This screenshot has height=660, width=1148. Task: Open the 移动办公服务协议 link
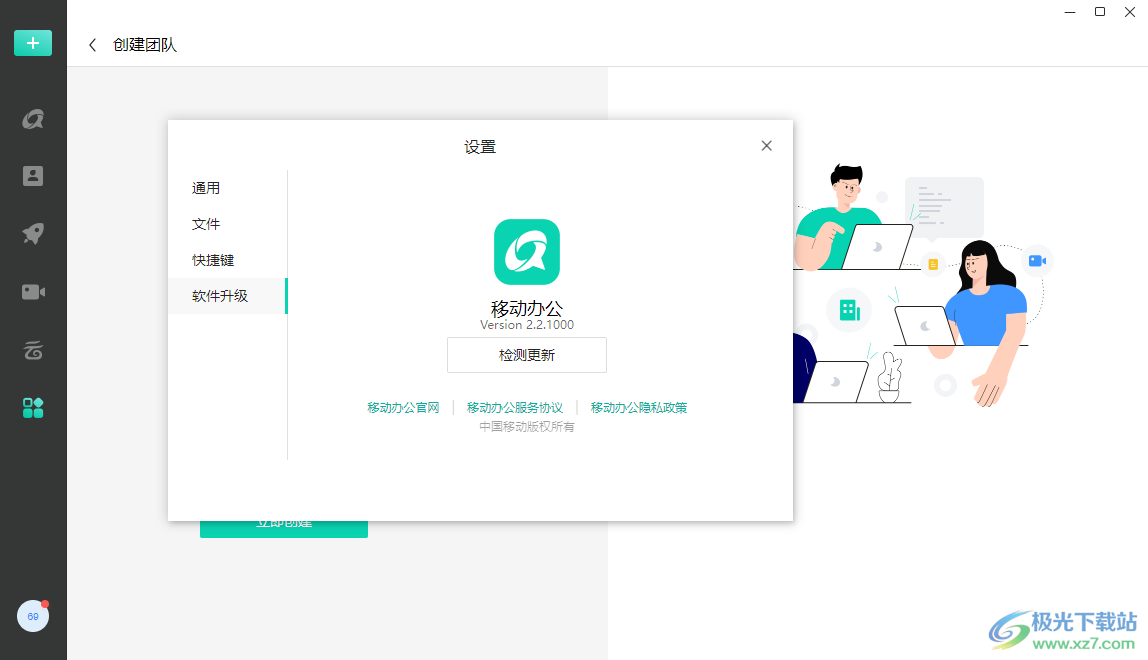[x=515, y=408]
